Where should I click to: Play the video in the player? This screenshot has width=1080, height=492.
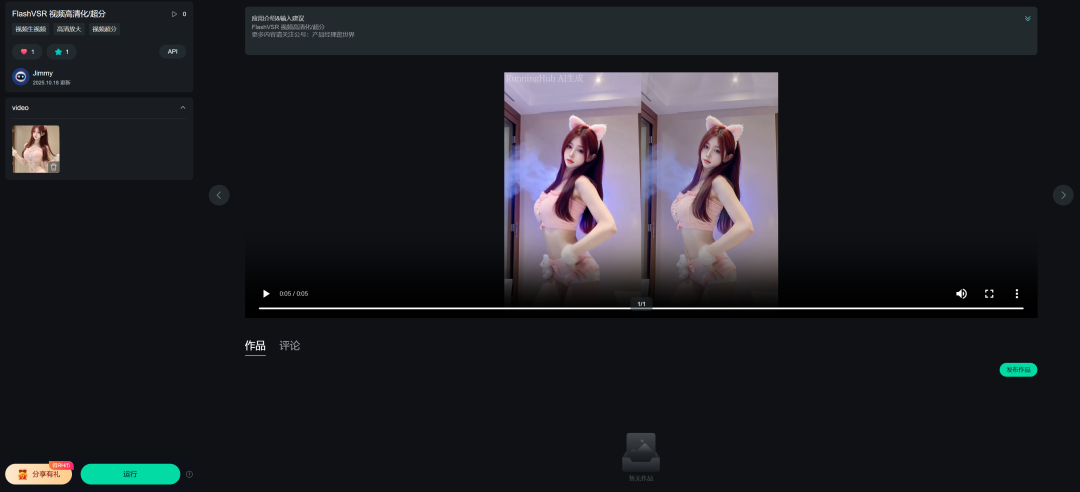[266, 294]
